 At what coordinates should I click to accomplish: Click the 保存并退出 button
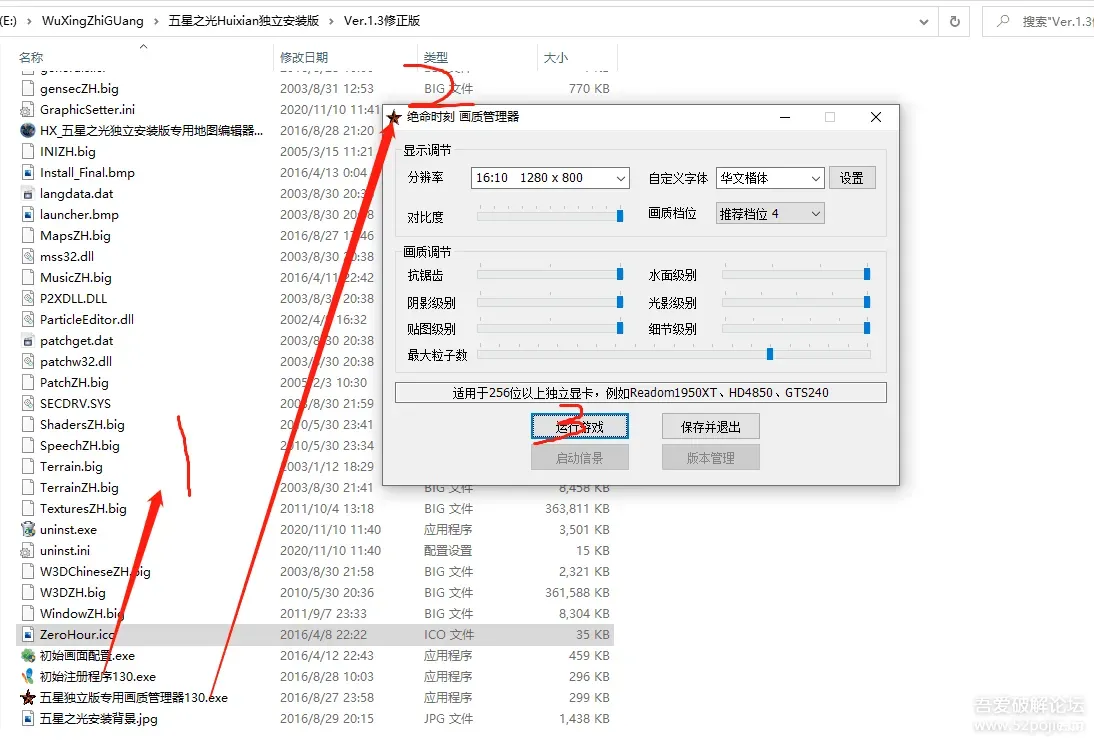tap(710, 426)
